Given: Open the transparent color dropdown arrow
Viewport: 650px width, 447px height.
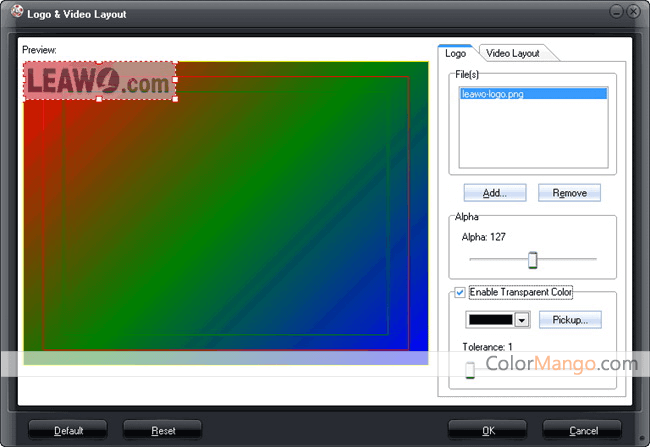Looking at the screenshot, I should [x=521, y=320].
